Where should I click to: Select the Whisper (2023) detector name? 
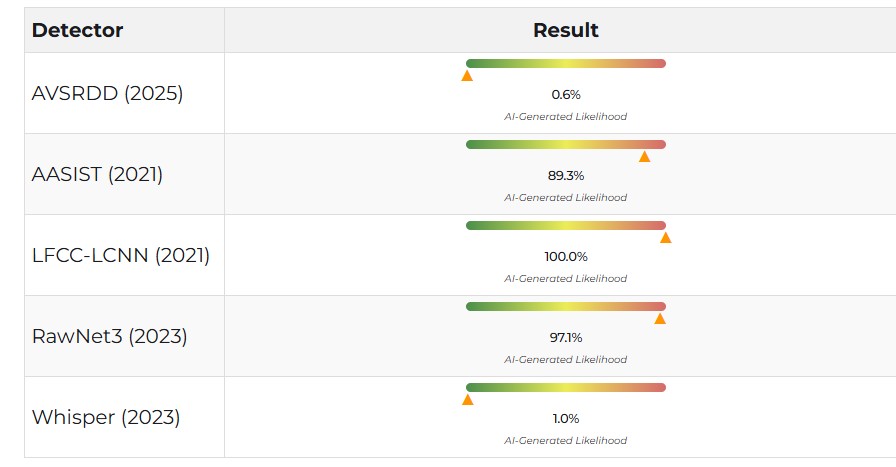[106, 417]
